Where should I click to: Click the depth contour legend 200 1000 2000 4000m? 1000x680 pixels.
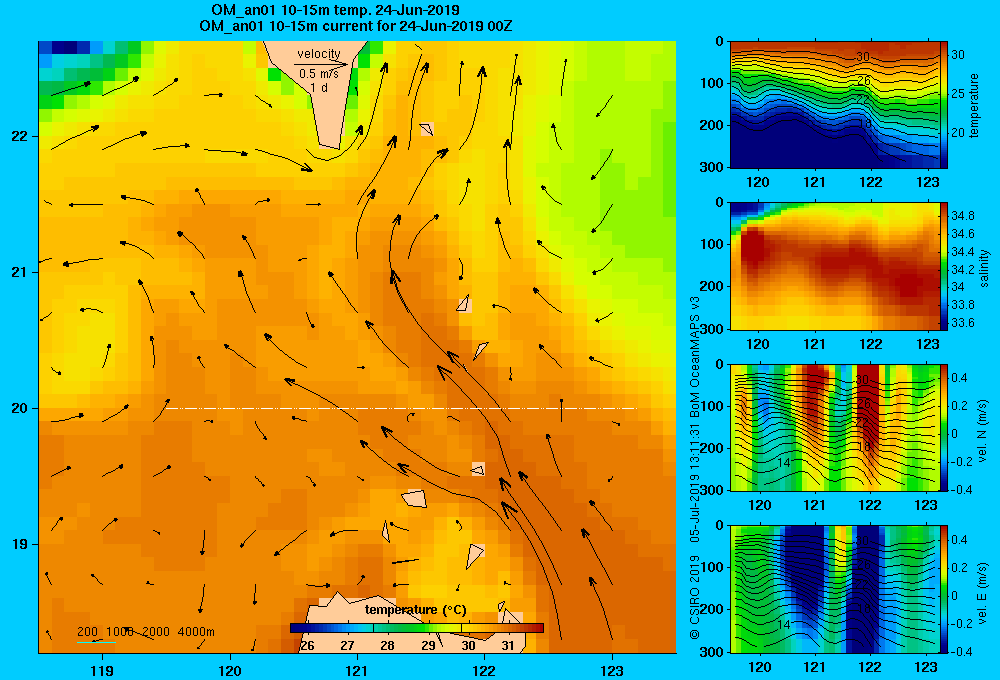click(x=145, y=632)
